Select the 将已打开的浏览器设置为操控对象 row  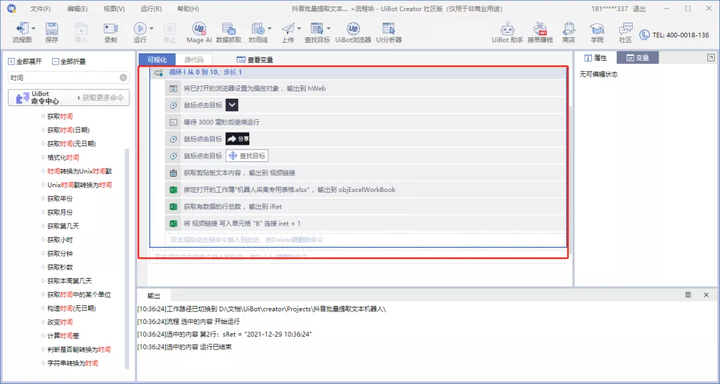pyautogui.click(x=366, y=88)
